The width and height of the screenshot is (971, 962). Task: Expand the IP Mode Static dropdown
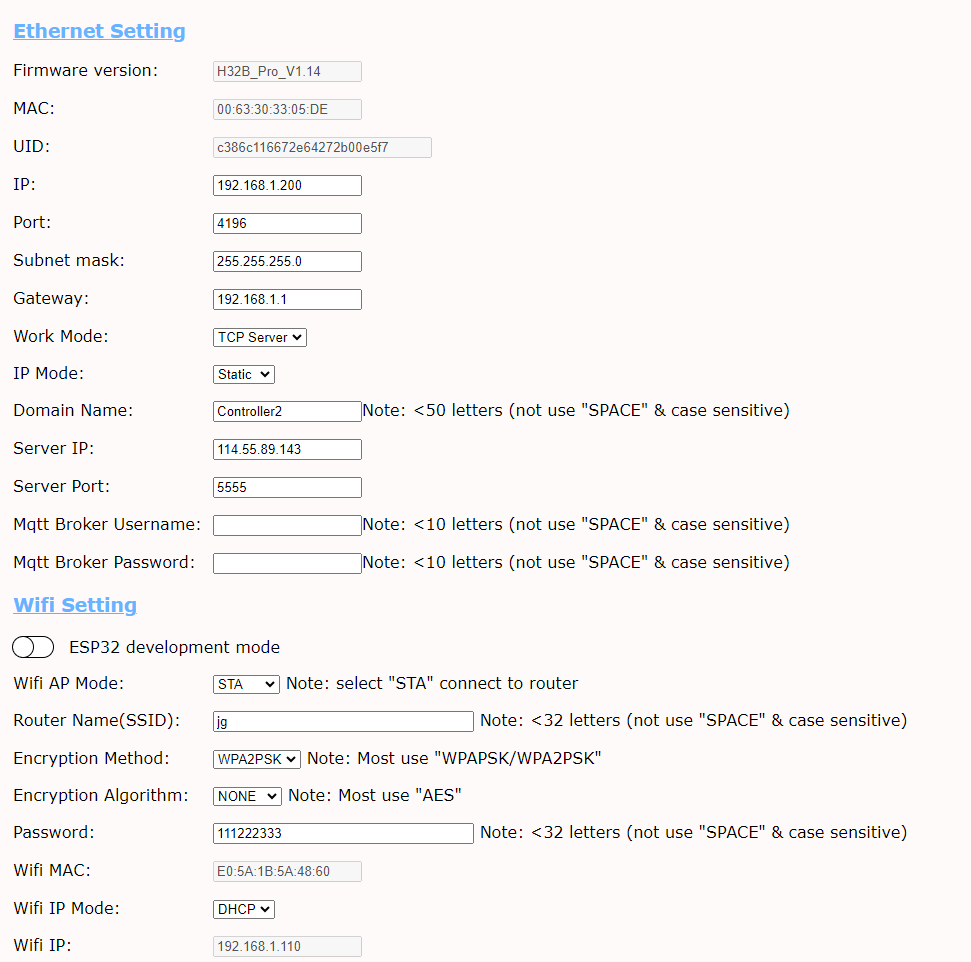point(244,374)
